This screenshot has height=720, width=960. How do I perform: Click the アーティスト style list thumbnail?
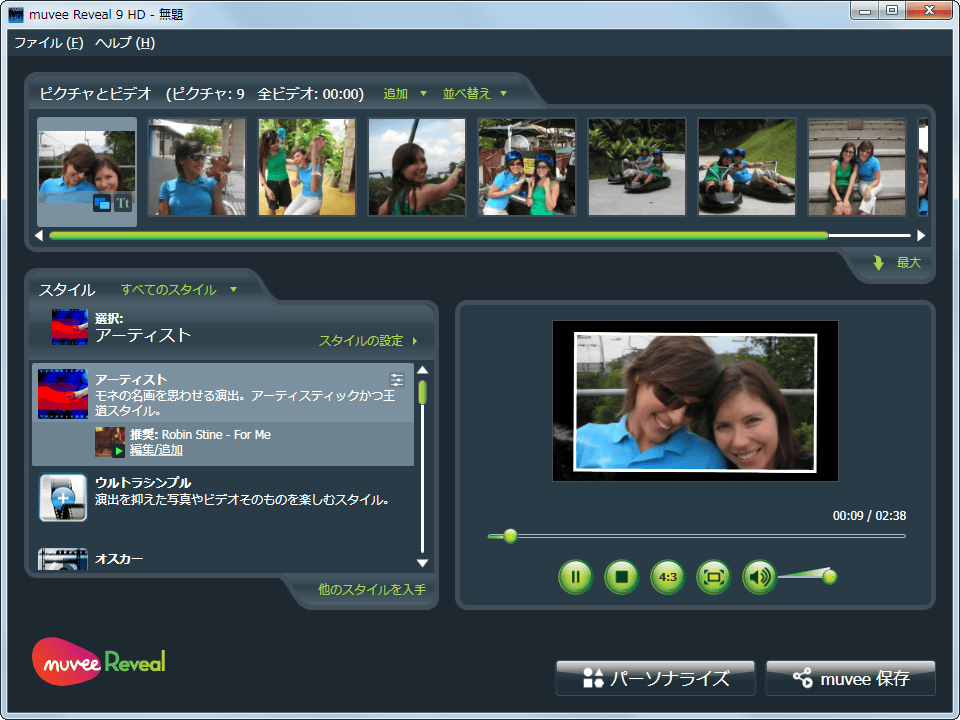[x=62, y=394]
